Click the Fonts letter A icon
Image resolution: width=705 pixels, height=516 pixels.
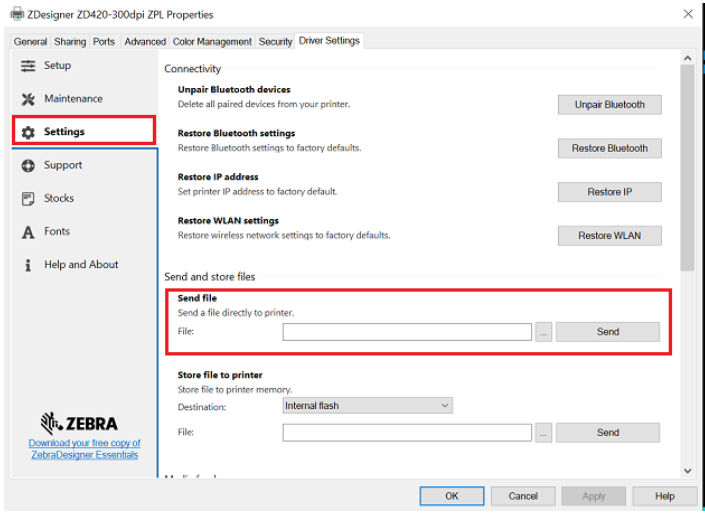coord(28,232)
